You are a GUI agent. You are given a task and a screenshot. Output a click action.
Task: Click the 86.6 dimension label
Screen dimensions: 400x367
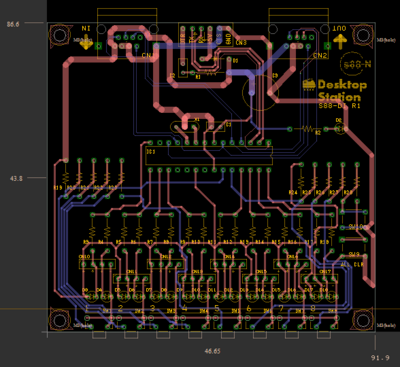coord(13,24)
